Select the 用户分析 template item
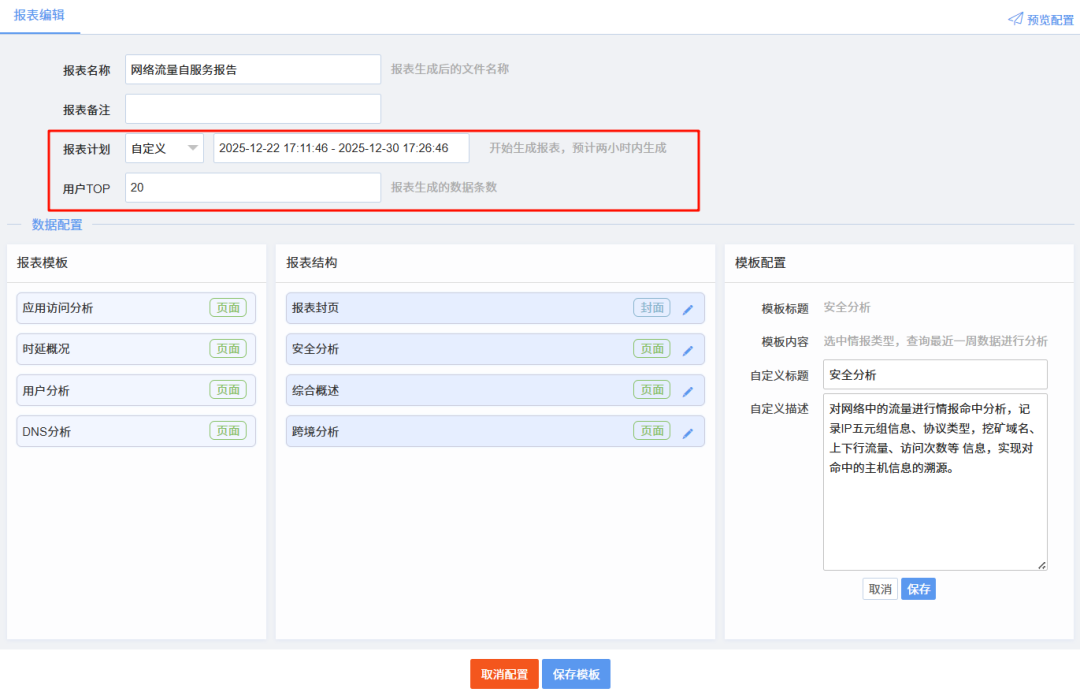 (x=136, y=390)
